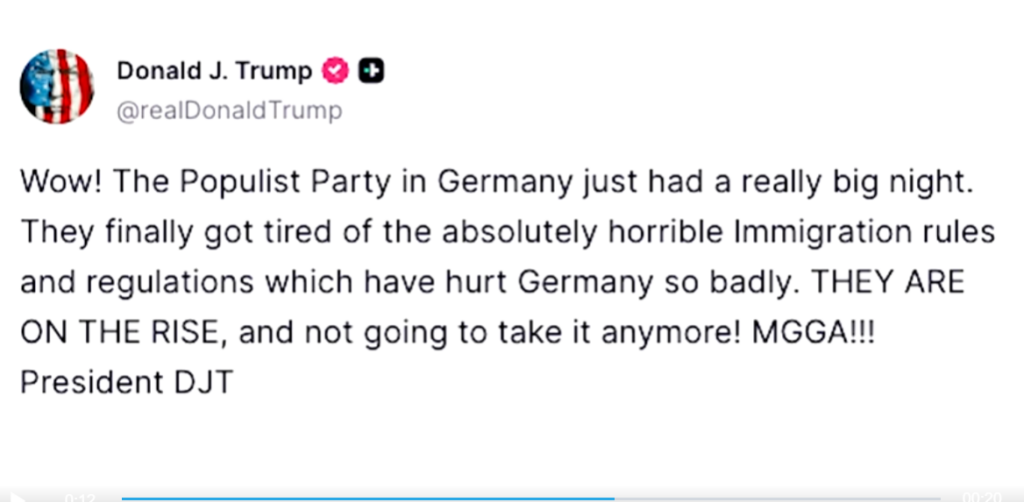1024x502 pixels.
Task: Click the pink verified checkmark badge
Action: [x=335, y=71]
